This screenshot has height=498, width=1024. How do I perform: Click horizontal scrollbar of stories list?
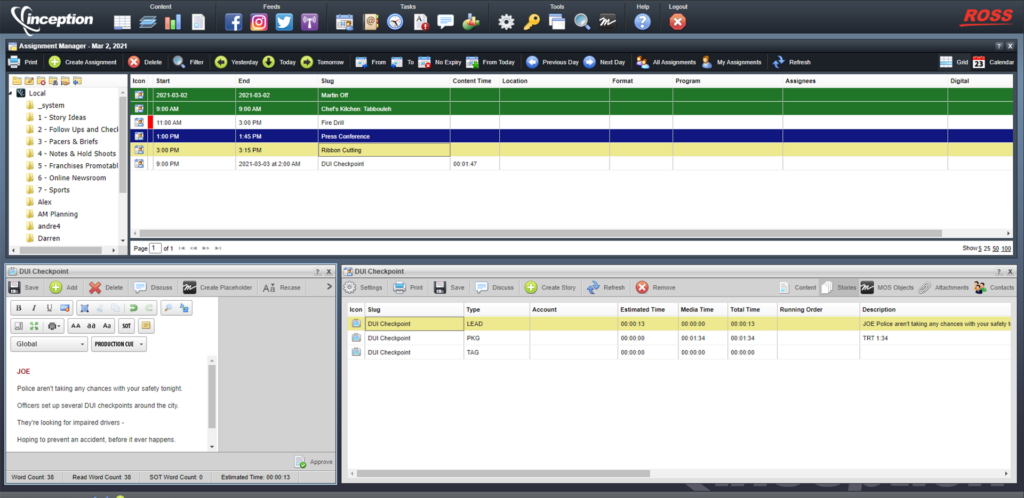pos(503,473)
